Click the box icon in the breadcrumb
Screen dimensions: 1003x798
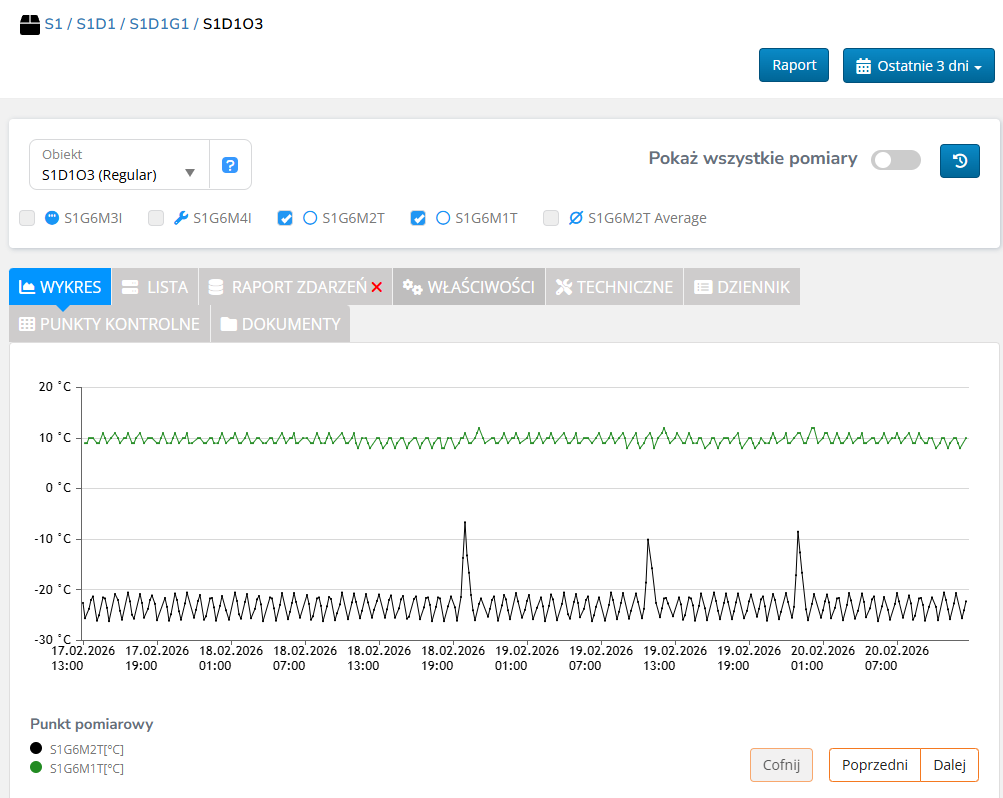[x=30, y=24]
